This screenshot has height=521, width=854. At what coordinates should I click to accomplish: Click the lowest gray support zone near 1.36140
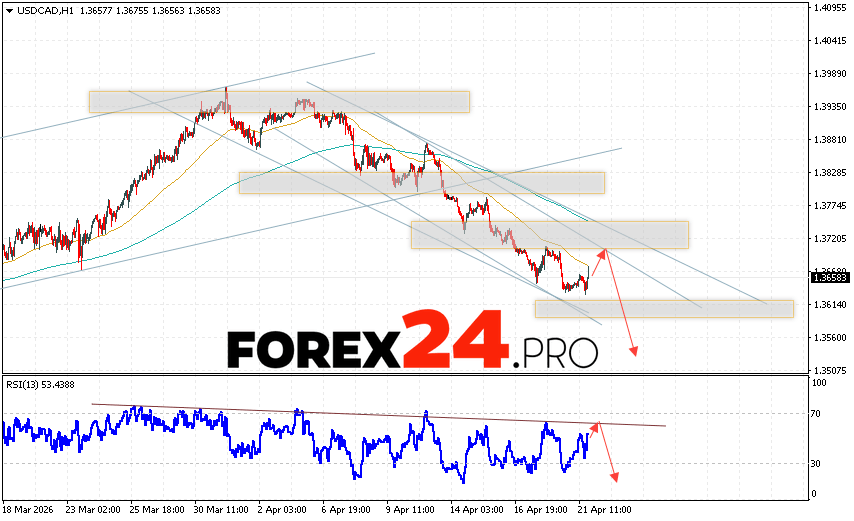(664, 309)
